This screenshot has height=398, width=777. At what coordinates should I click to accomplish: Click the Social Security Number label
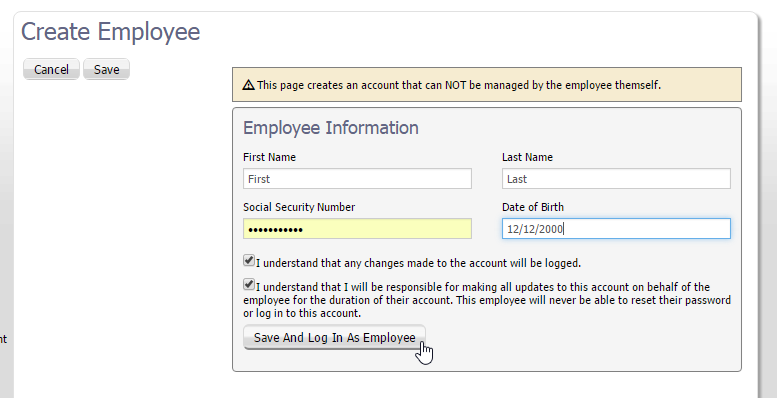click(x=299, y=207)
